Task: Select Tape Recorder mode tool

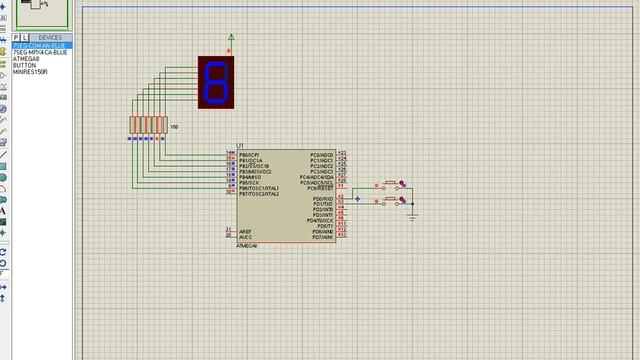Action: [3, 98]
